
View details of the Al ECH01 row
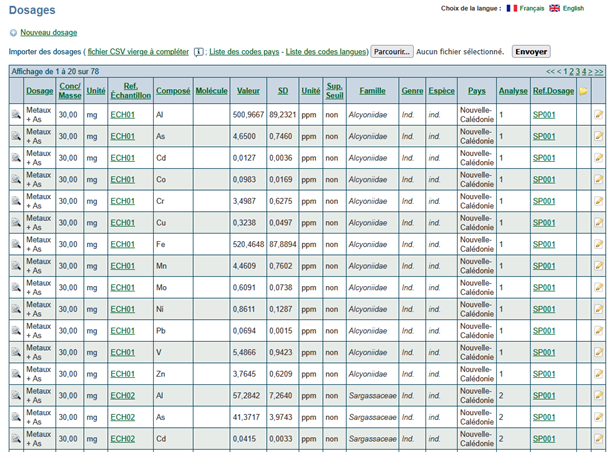[x=16, y=115]
